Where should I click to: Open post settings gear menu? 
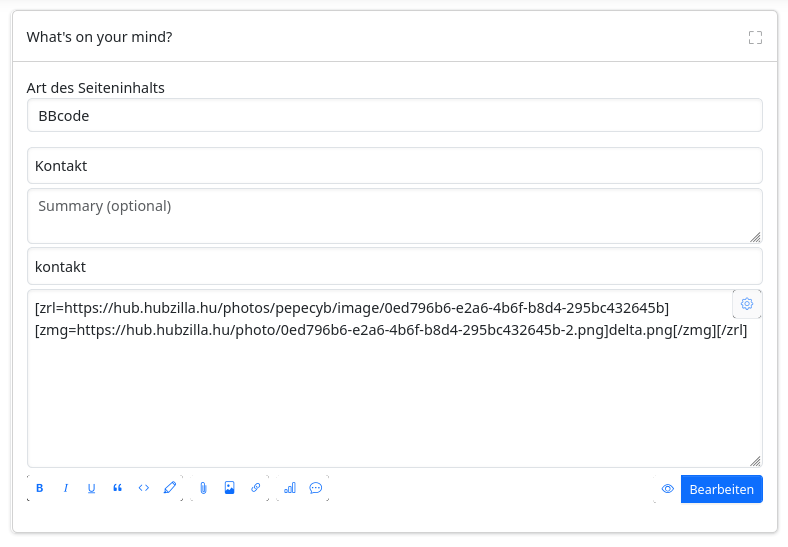[746, 304]
